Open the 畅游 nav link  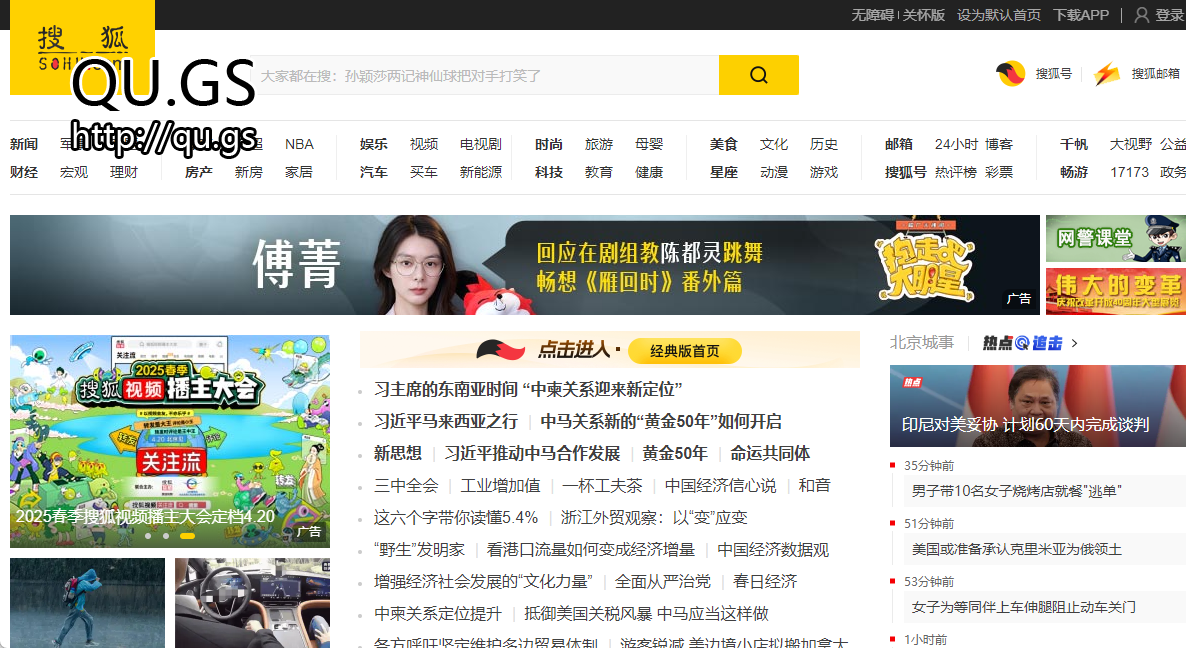click(1074, 172)
